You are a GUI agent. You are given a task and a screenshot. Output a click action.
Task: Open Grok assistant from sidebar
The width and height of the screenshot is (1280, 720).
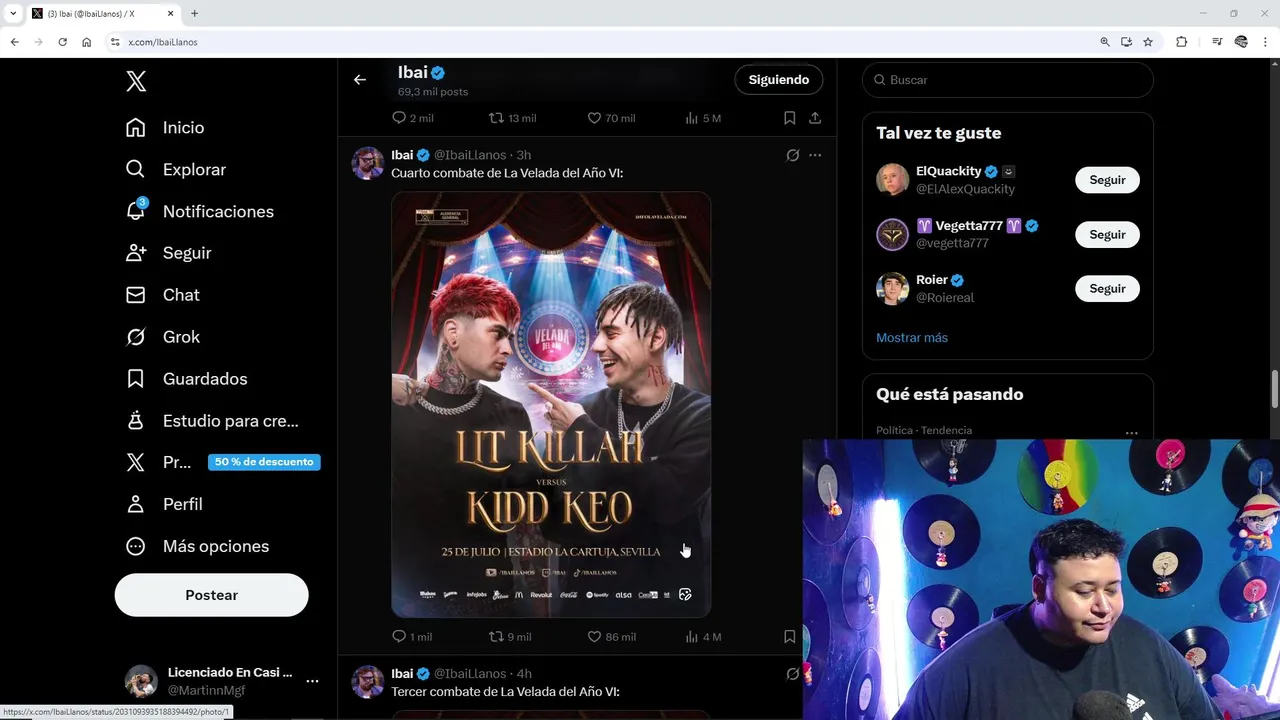[x=163, y=337]
